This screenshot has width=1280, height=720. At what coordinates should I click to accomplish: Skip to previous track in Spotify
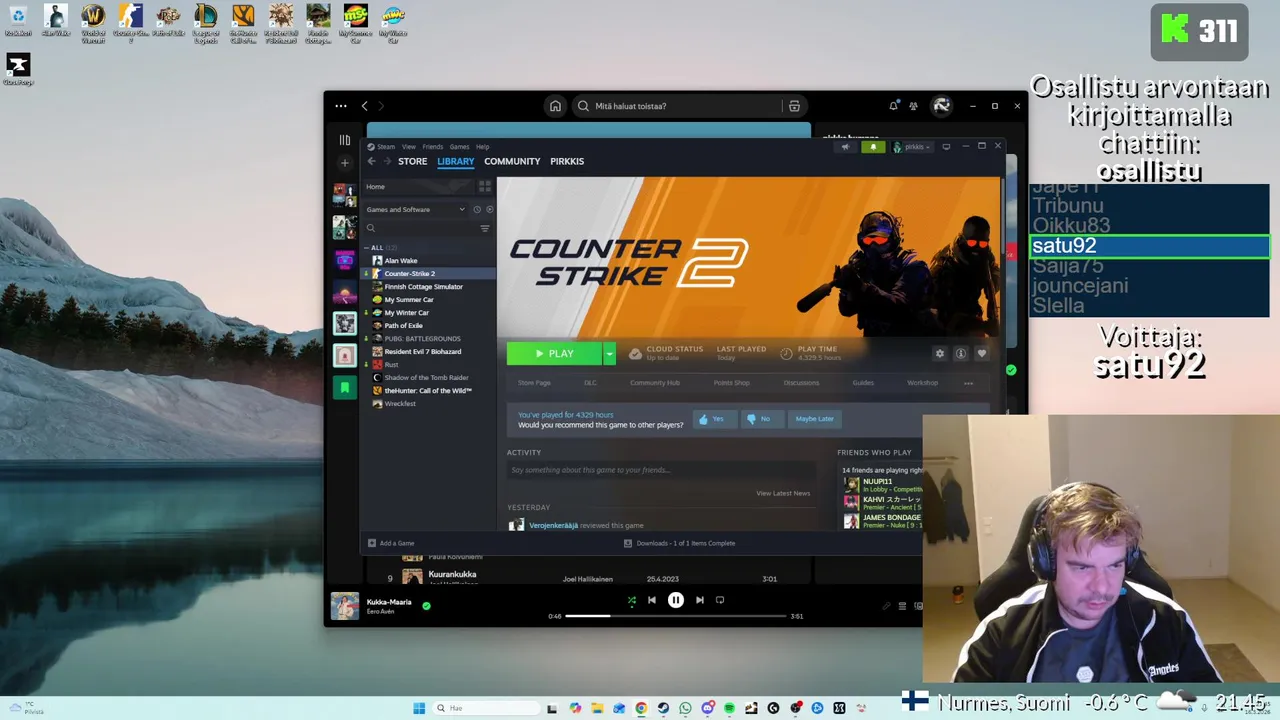652,600
